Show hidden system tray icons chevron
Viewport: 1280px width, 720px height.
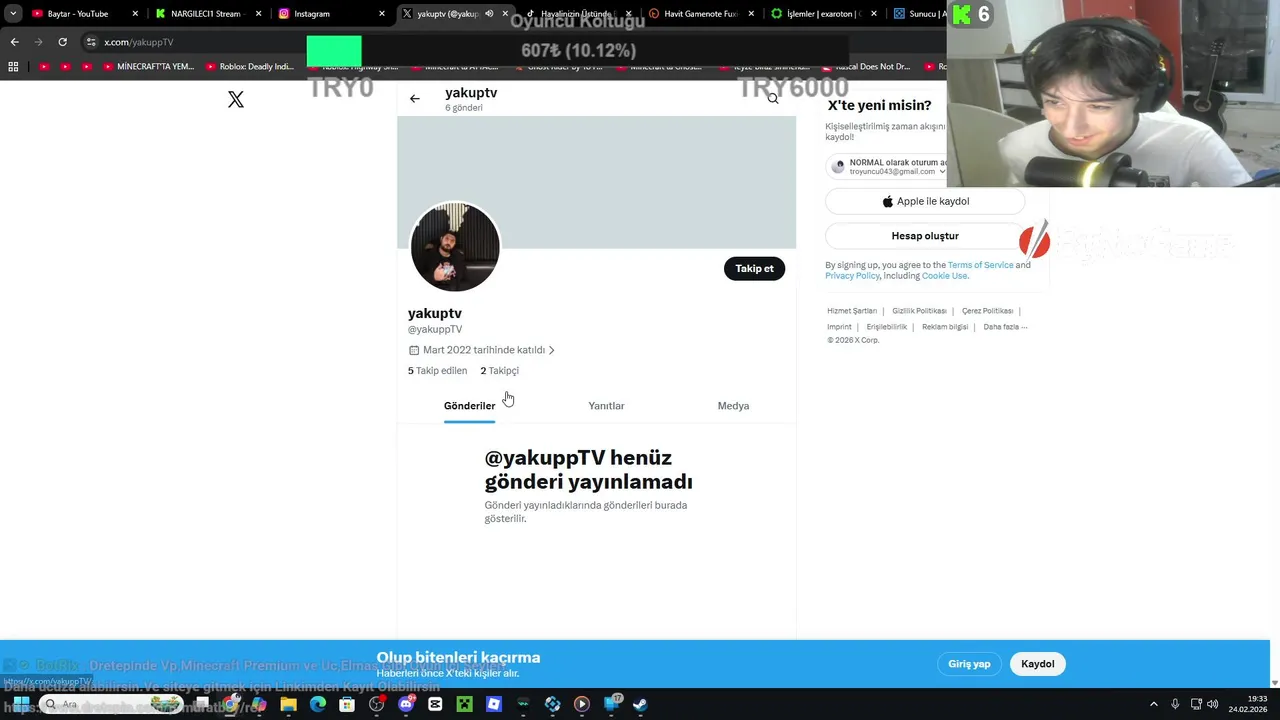pos(1153,704)
